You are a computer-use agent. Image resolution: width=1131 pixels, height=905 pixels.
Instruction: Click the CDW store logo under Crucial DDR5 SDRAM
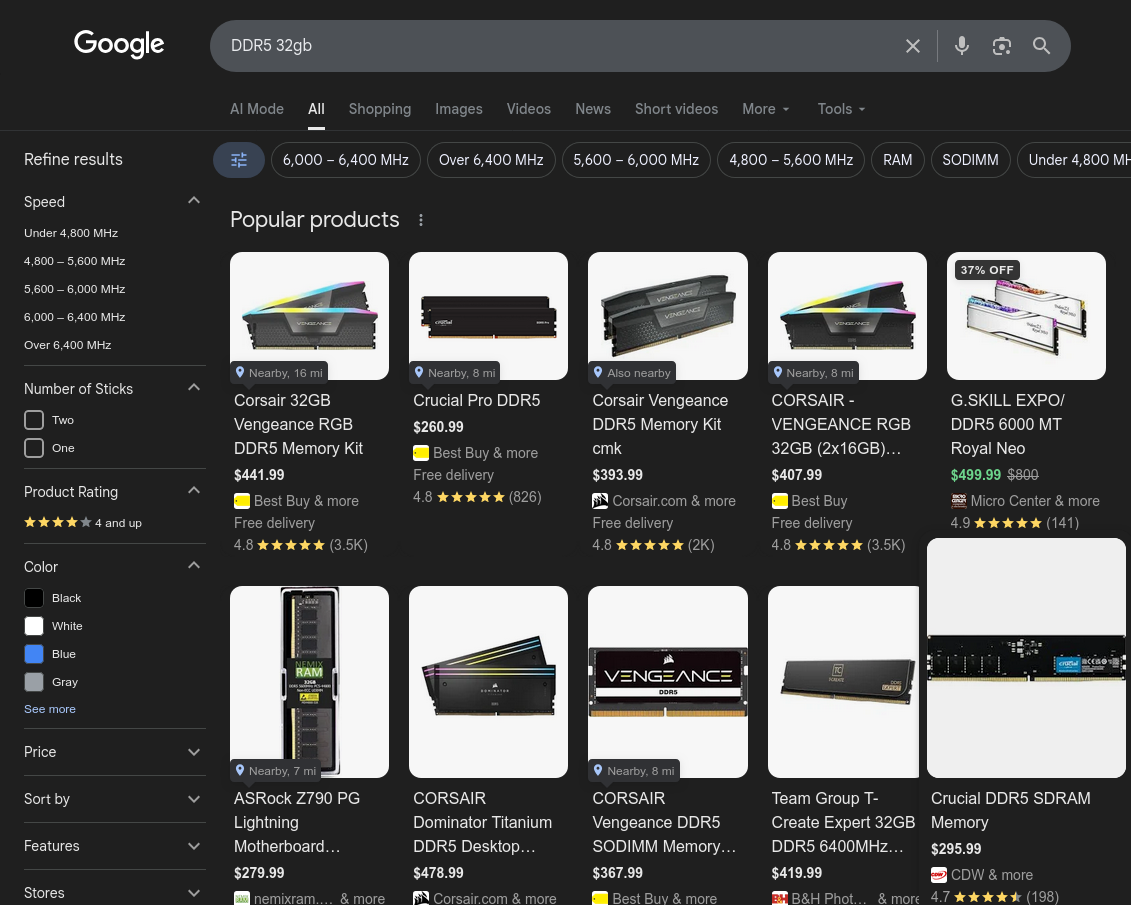coord(938,875)
